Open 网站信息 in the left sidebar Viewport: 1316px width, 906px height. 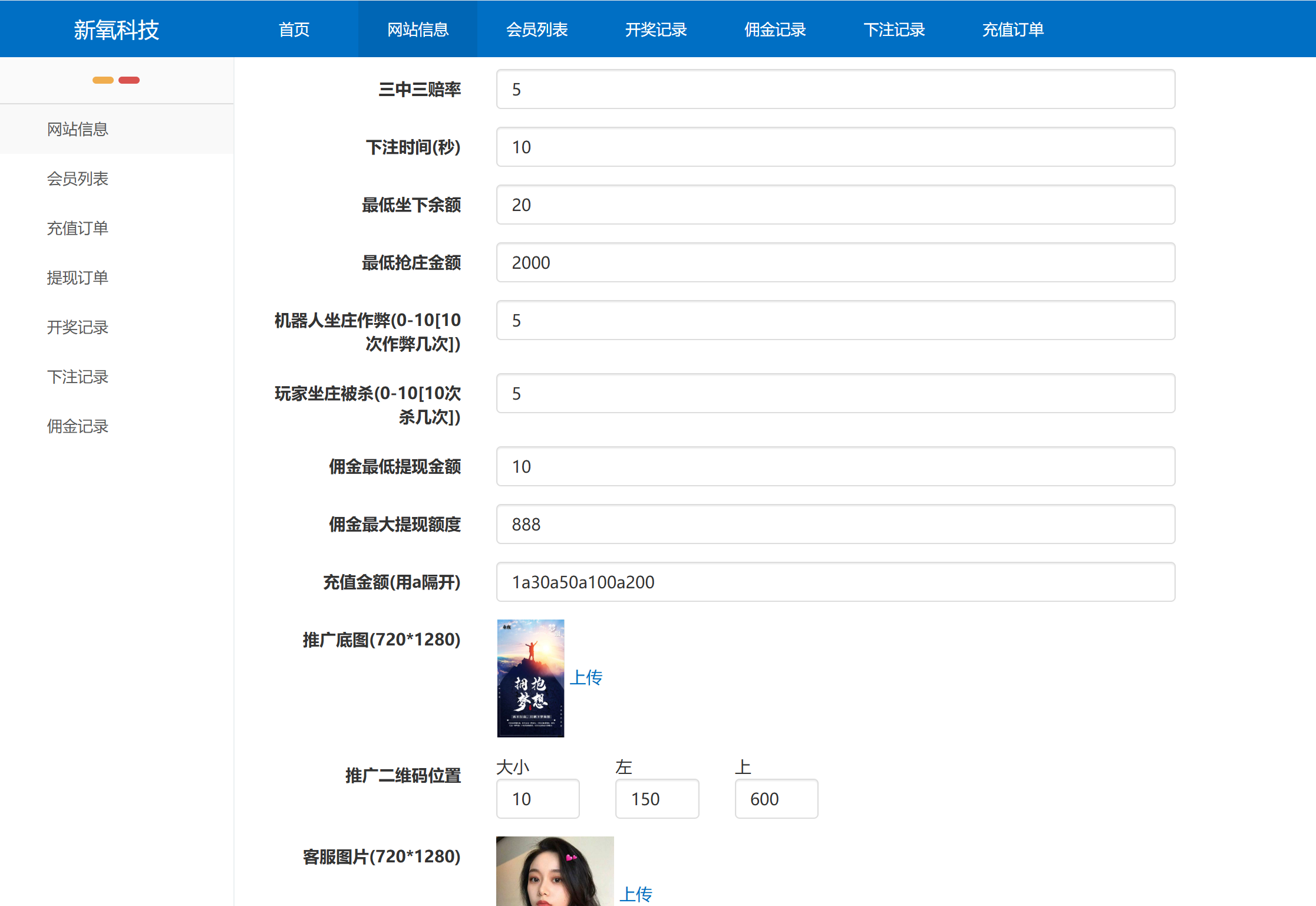78,129
